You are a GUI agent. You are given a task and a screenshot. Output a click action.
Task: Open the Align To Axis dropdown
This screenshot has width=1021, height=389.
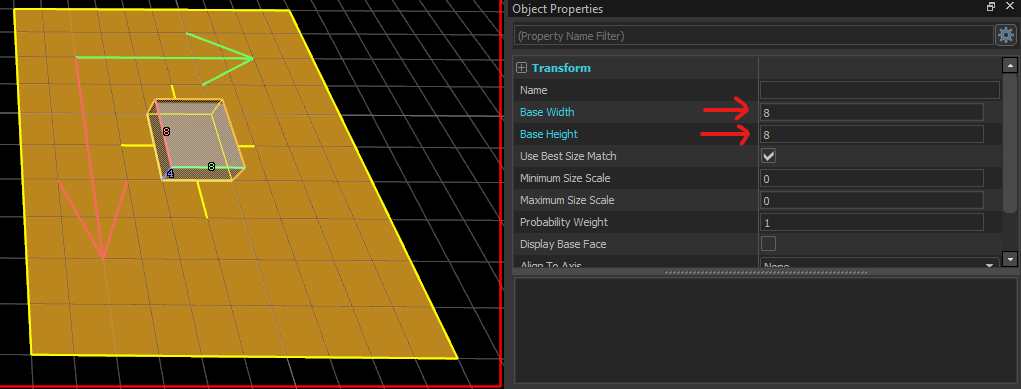tap(880, 265)
